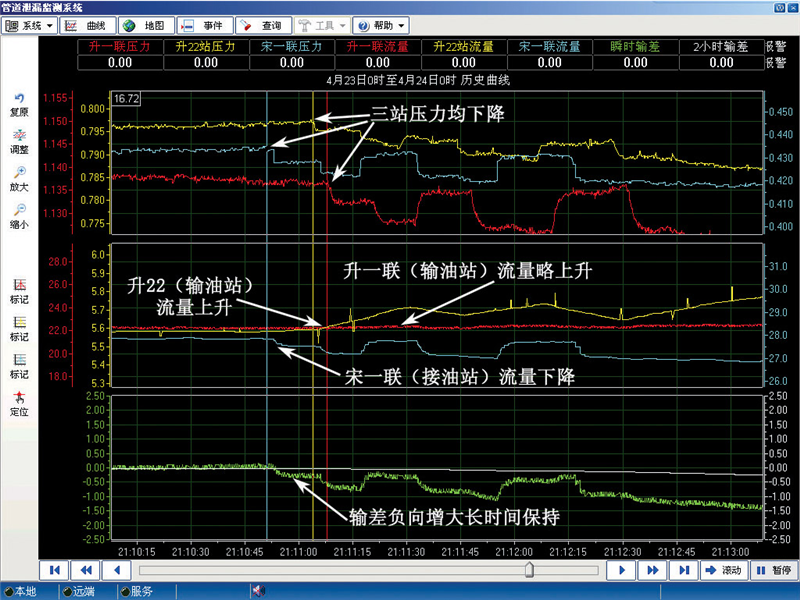Click the 缩小 zoom-out magnifier
Image resolution: width=800 pixels, height=600 pixels.
pos(20,215)
